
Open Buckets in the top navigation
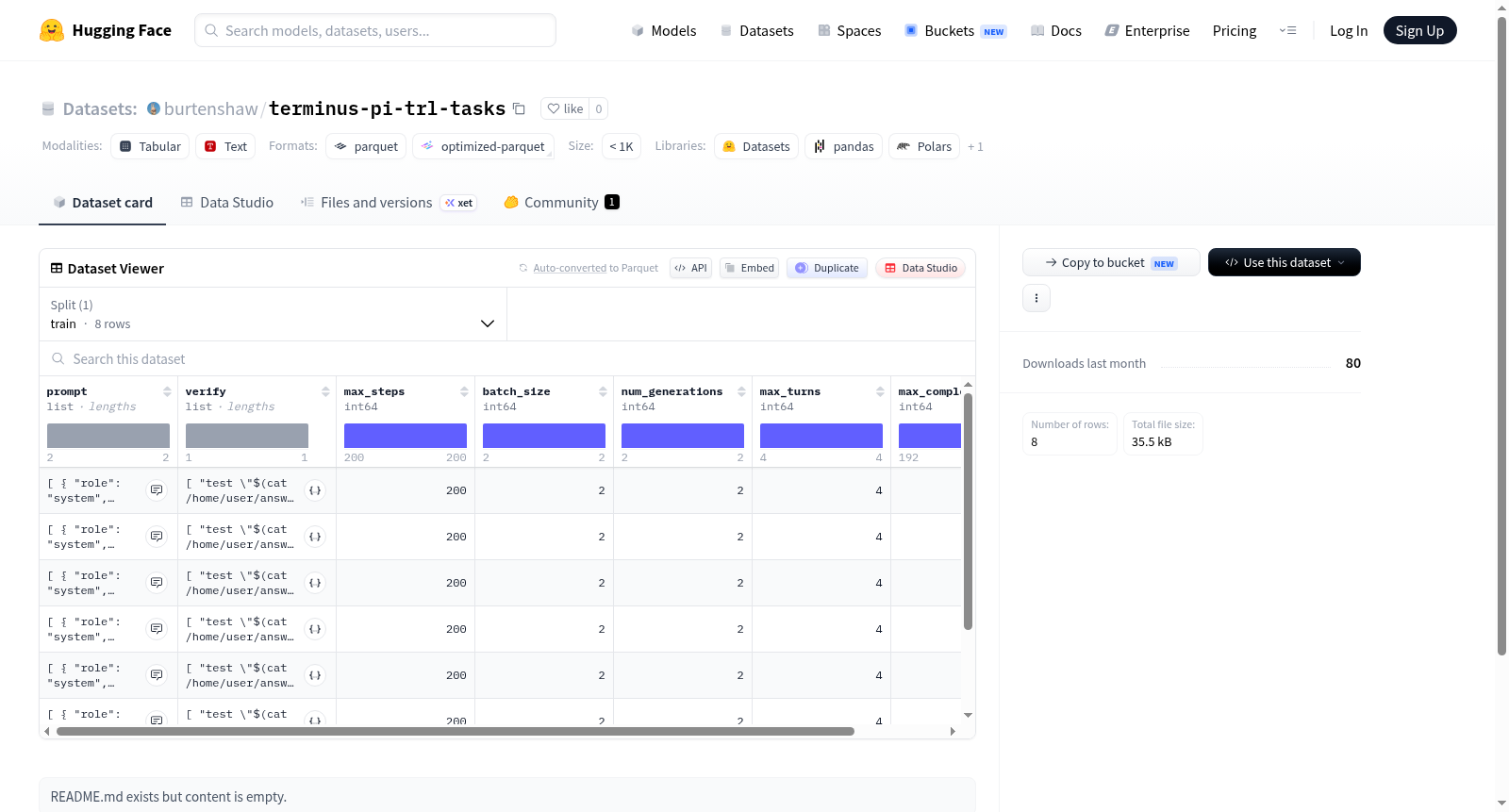coord(955,30)
